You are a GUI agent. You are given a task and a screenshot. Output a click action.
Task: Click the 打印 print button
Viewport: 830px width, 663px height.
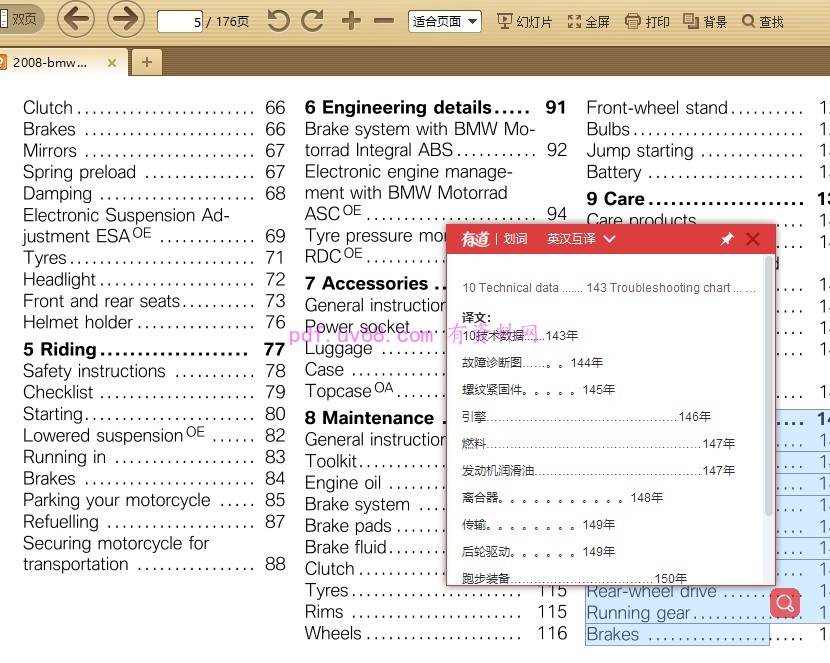tap(647, 21)
